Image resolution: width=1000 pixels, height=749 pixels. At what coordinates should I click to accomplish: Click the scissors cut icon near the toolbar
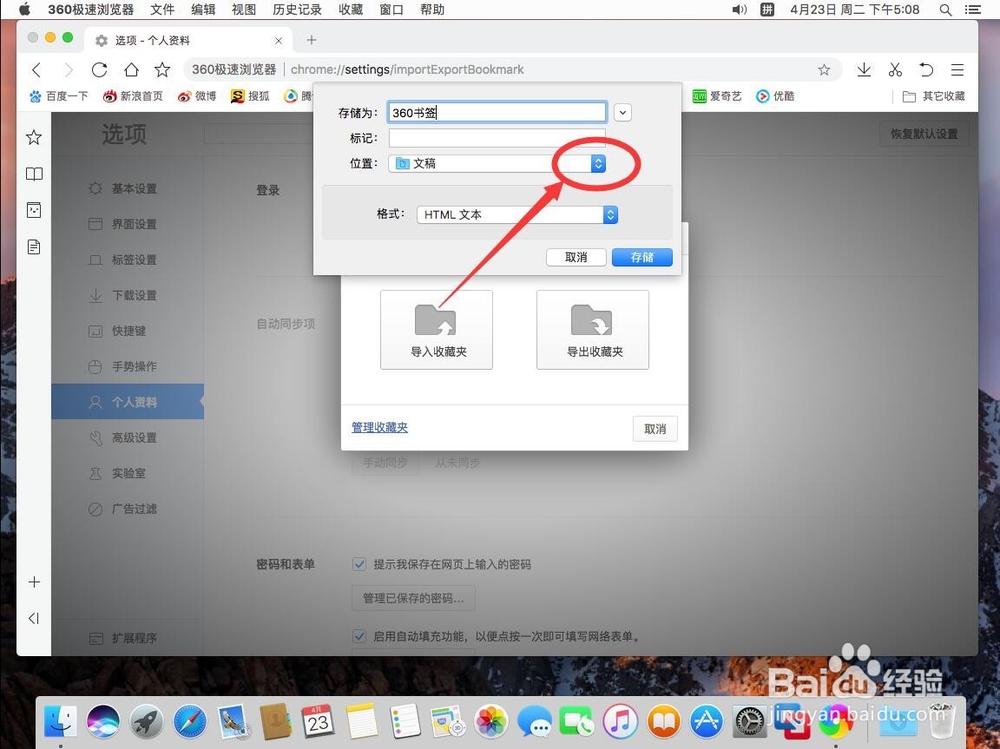coord(896,70)
